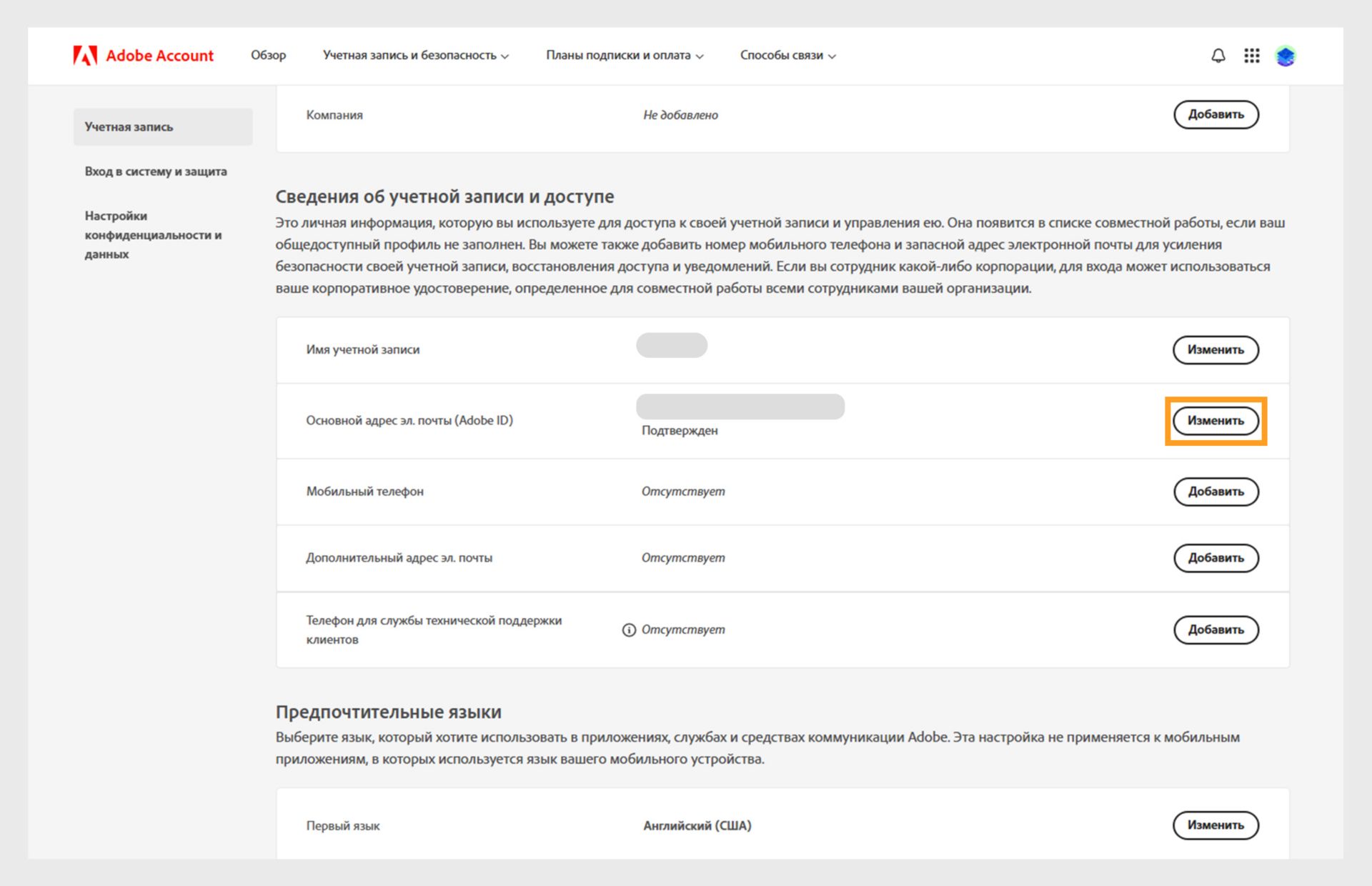This screenshot has height=886, width=1372.
Task: Open Настройки конфиденциальности и данных
Action: point(153,235)
